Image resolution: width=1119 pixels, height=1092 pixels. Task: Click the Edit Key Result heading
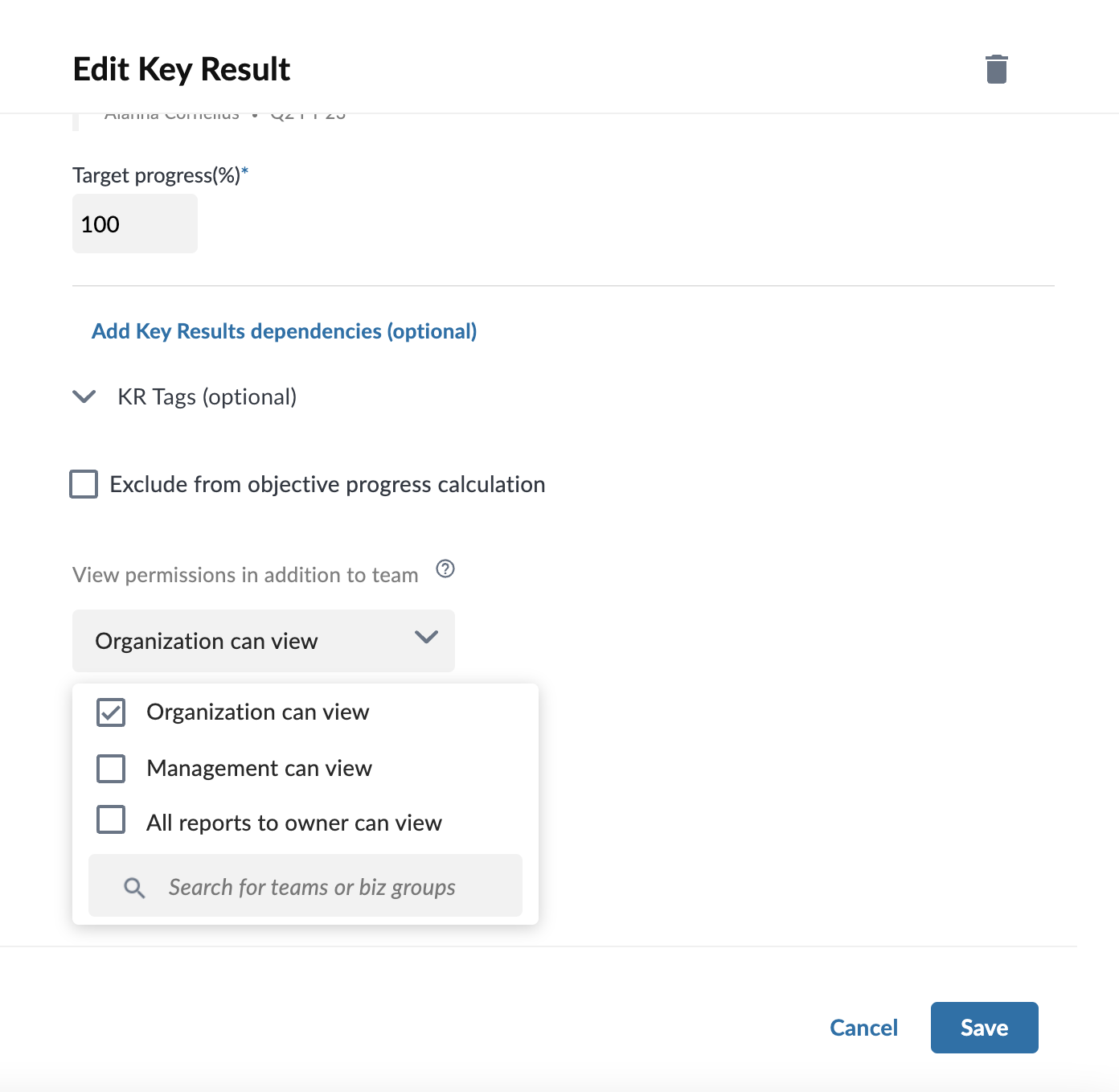[182, 70]
